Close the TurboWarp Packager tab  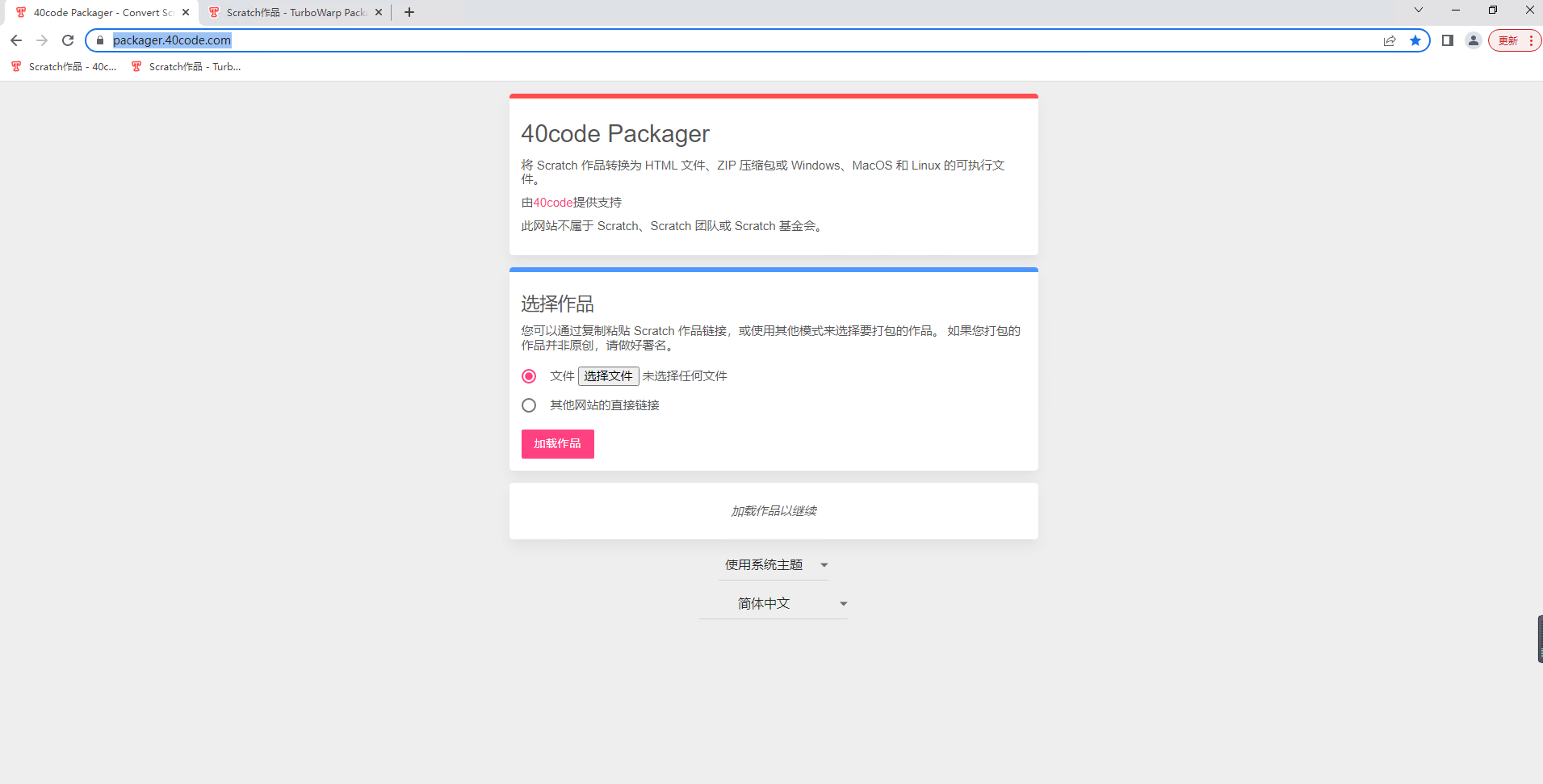379,12
